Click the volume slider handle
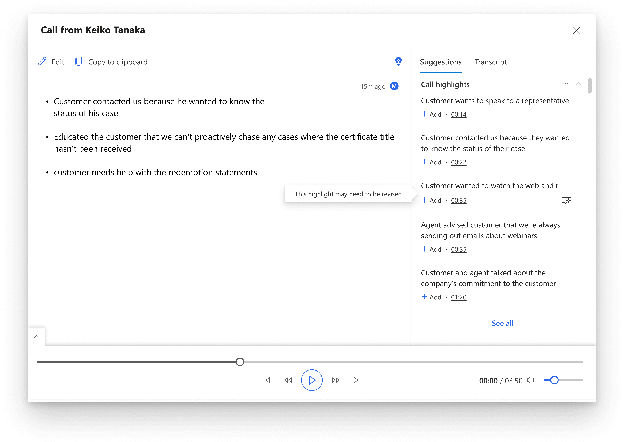 pyautogui.click(x=554, y=380)
